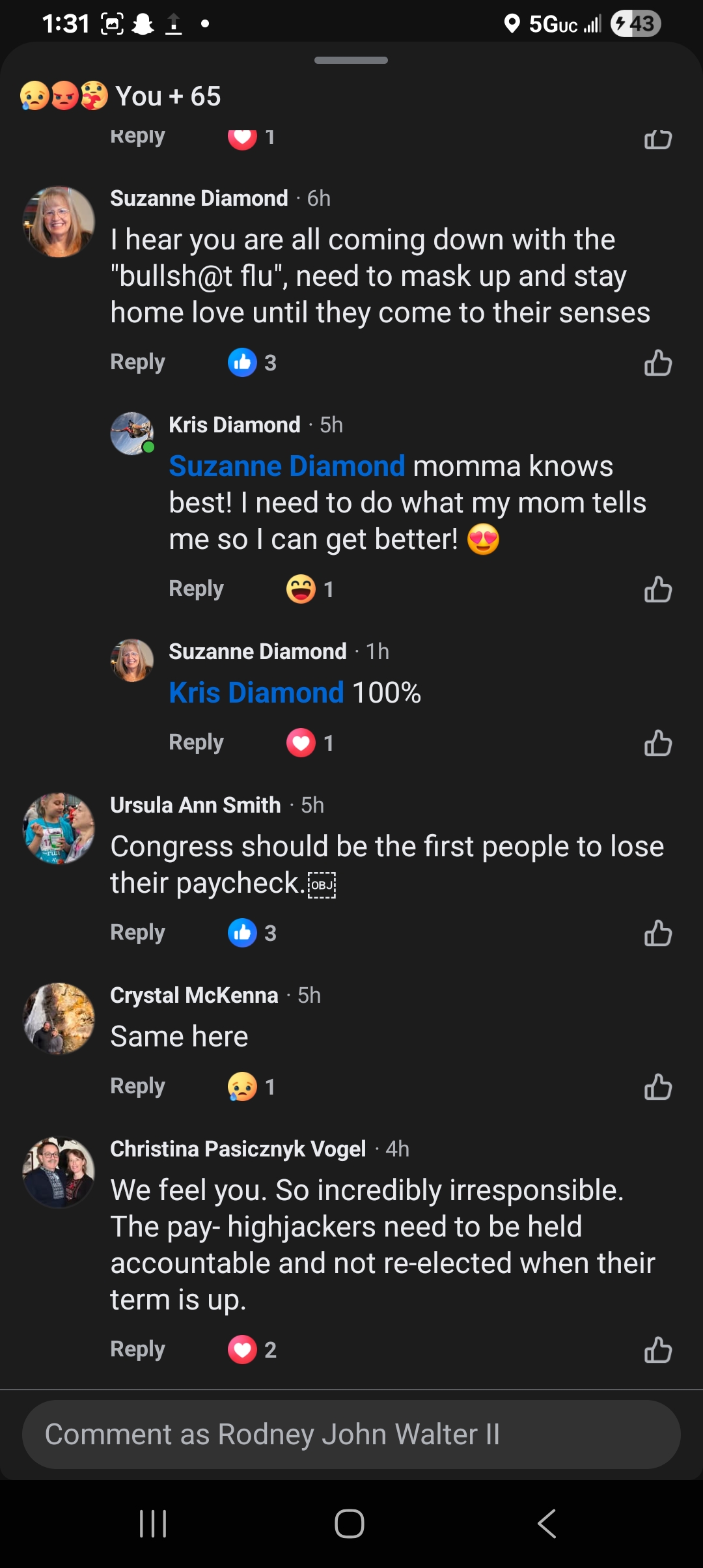Like Kris Diamond's momma knows best reply
This screenshot has width=703, height=1568.
[657, 589]
